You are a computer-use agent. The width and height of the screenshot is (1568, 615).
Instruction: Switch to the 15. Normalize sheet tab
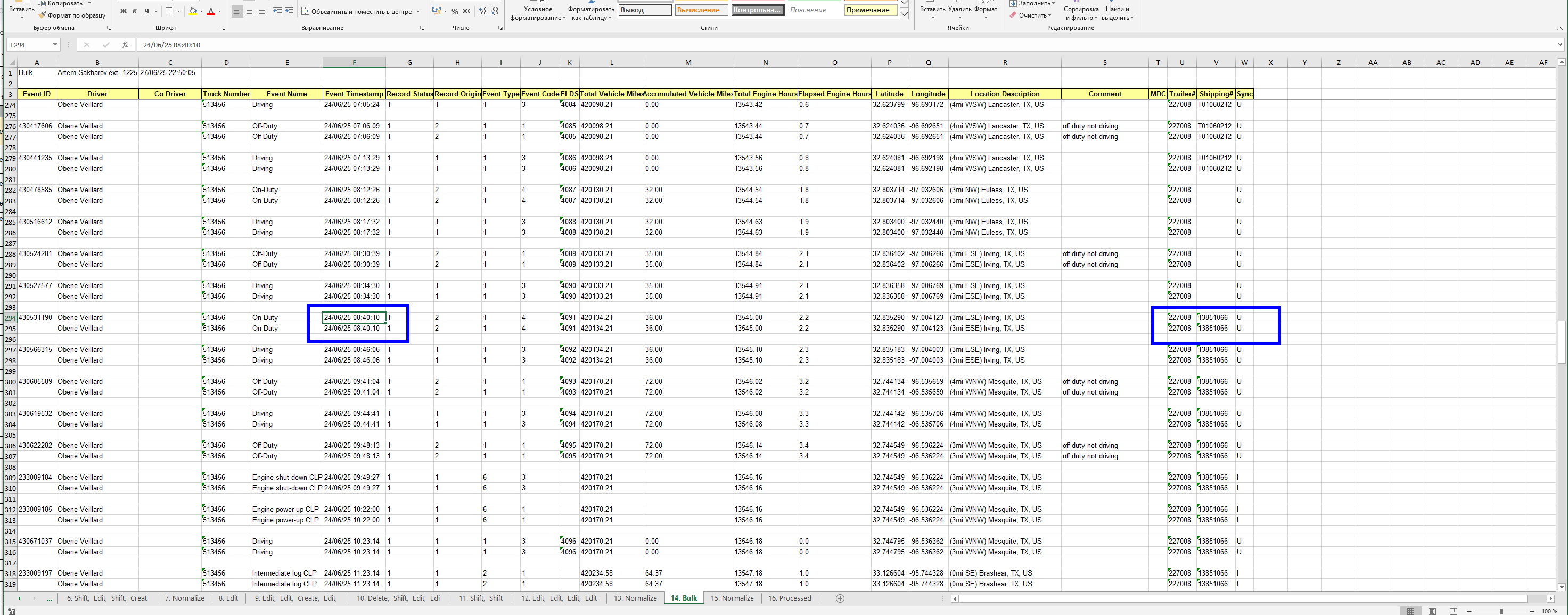(x=732, y=598)
